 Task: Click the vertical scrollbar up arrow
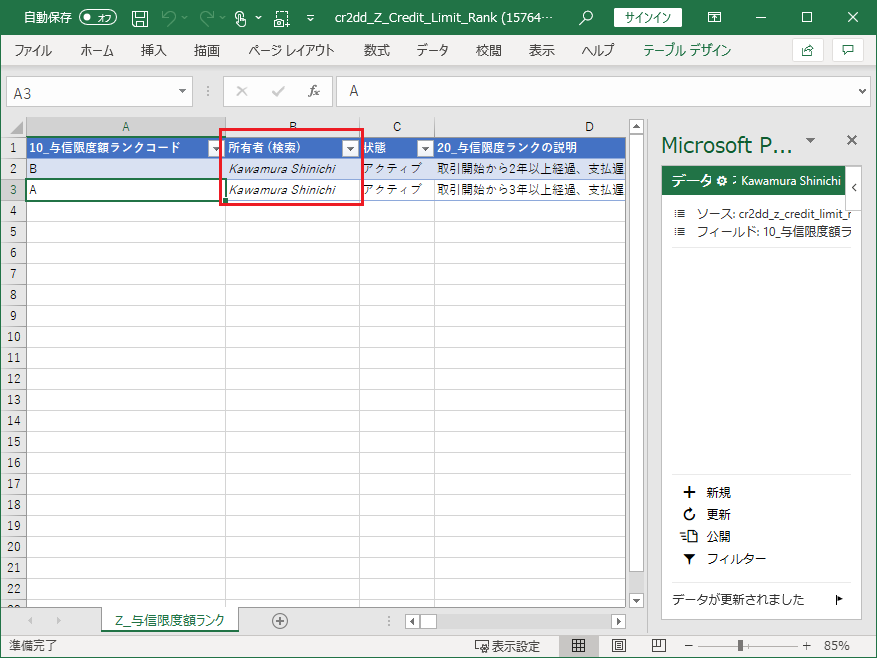coord(636,126)
